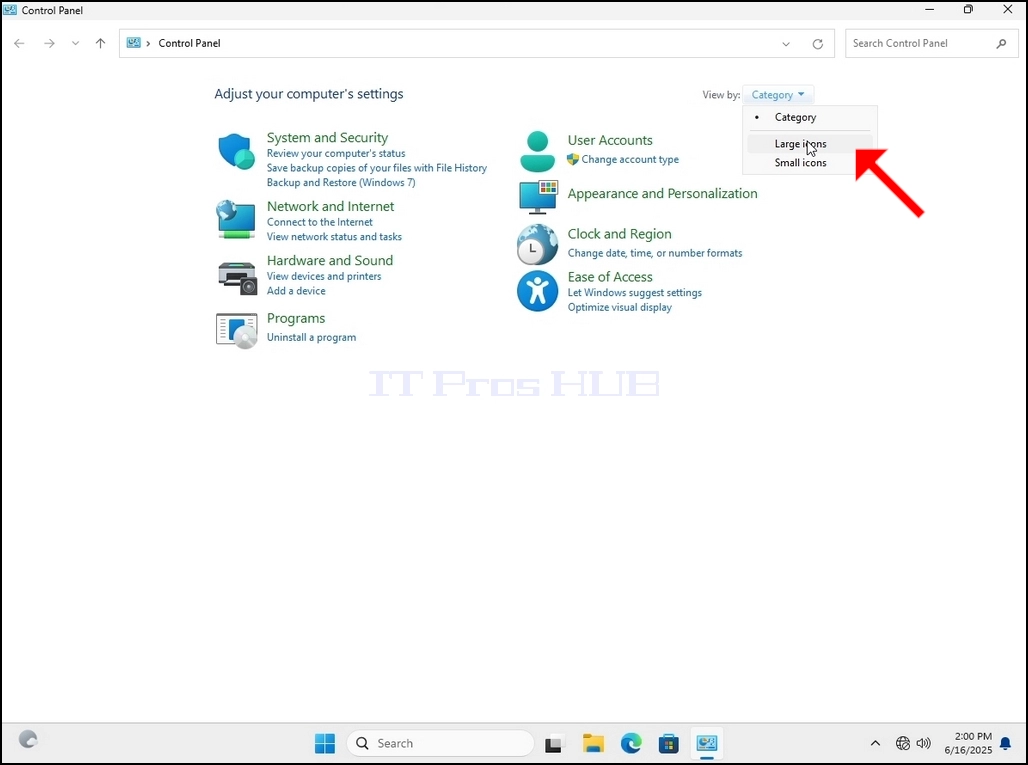The width and height of the screenshot is (1028, 765).
Task: Open Task View in taskbar
Action: (554, 744)
